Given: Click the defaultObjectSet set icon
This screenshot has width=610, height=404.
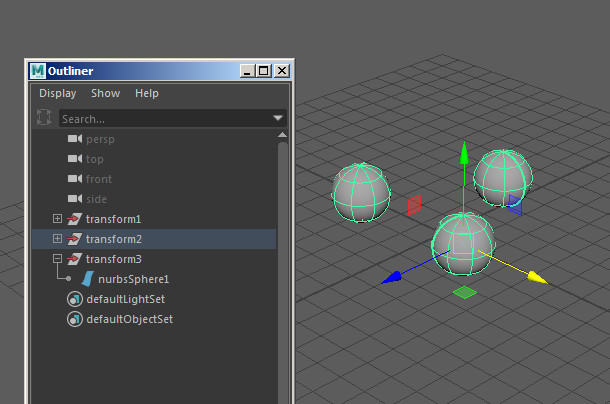Looking at the screenshot, I should [75, 319].
